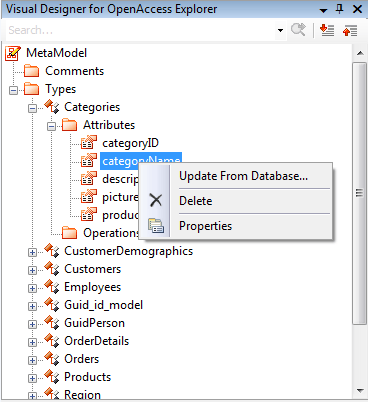Viewport: 368px width, 402px height.
Task: Expand the Employees type node
Action: click(x=32, y=288)
